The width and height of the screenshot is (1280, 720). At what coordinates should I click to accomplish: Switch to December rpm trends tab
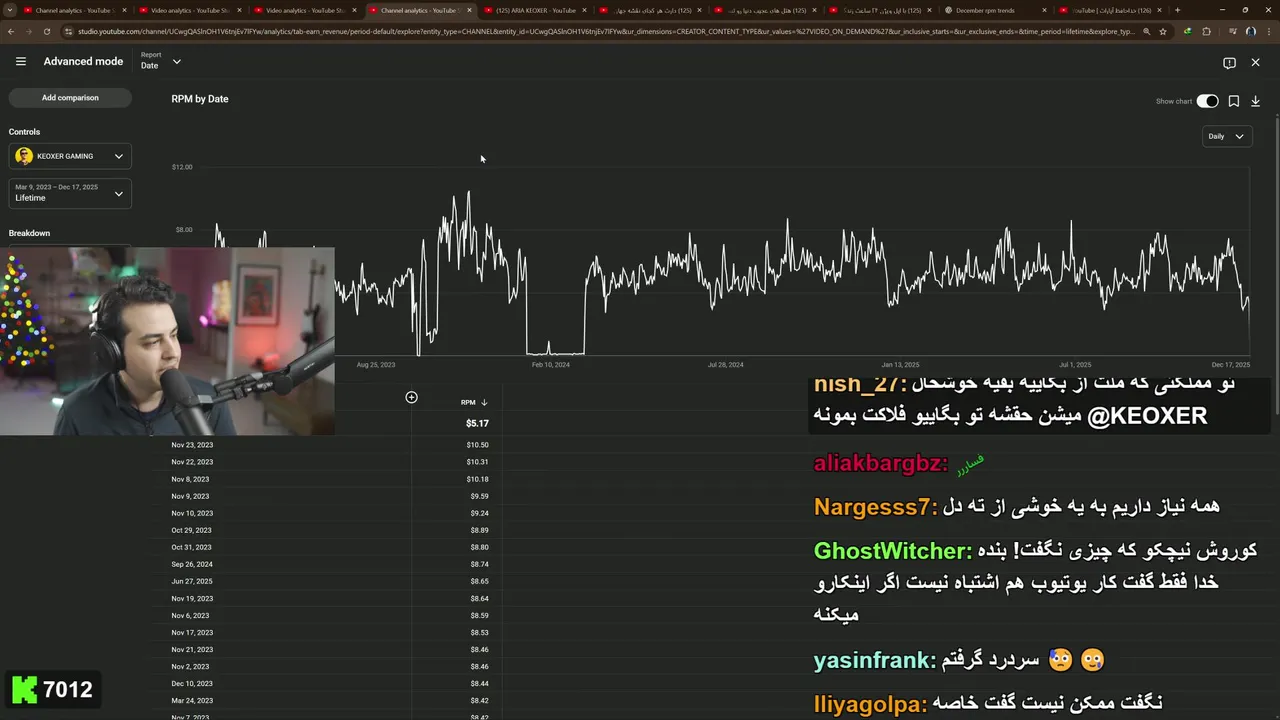point(995,10)
